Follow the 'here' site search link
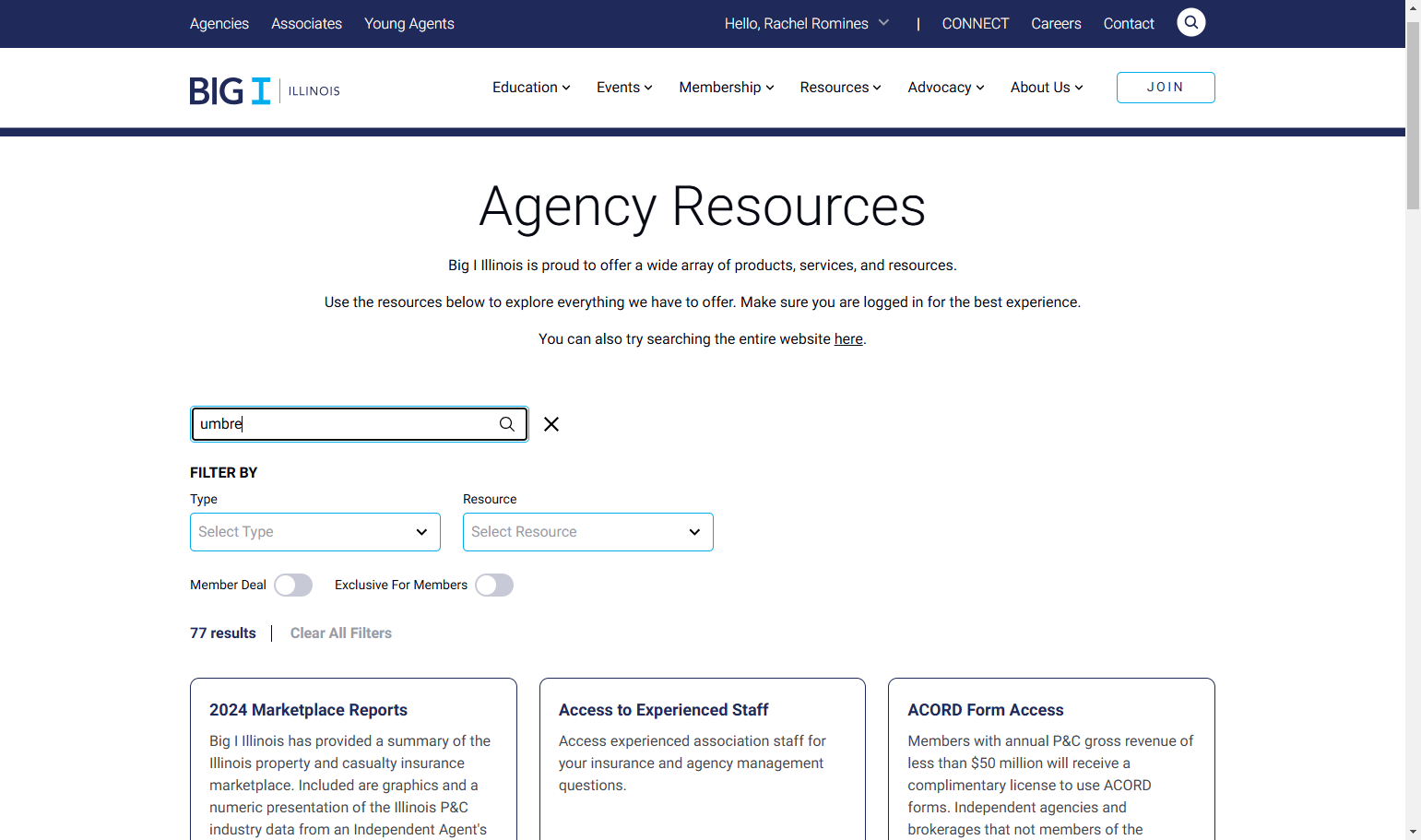This screenshot has width=1421, height=840. [x=848, y=339]
